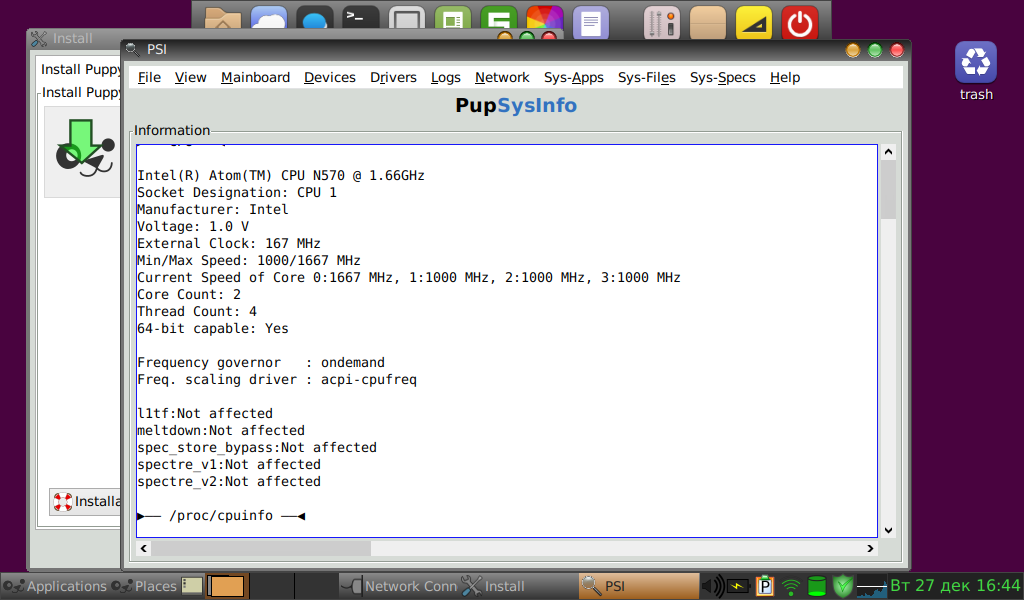Image resolution: width=1024 pixels, height=600 pixels.
Task: Click the horizontal scrollbar right arrow
Action: (870, 548)
